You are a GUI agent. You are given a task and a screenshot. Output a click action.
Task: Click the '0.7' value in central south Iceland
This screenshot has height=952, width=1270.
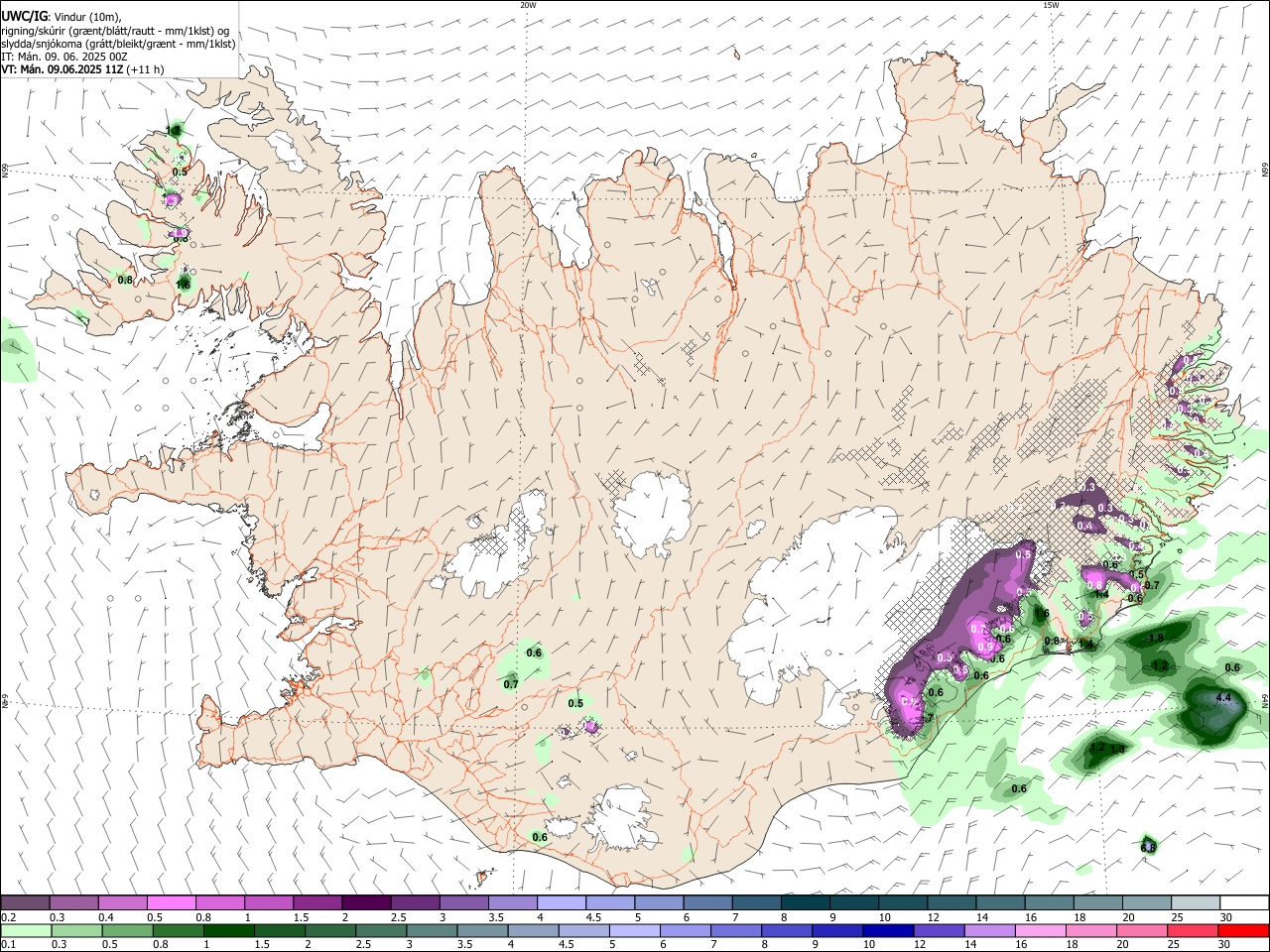(511, 683)
